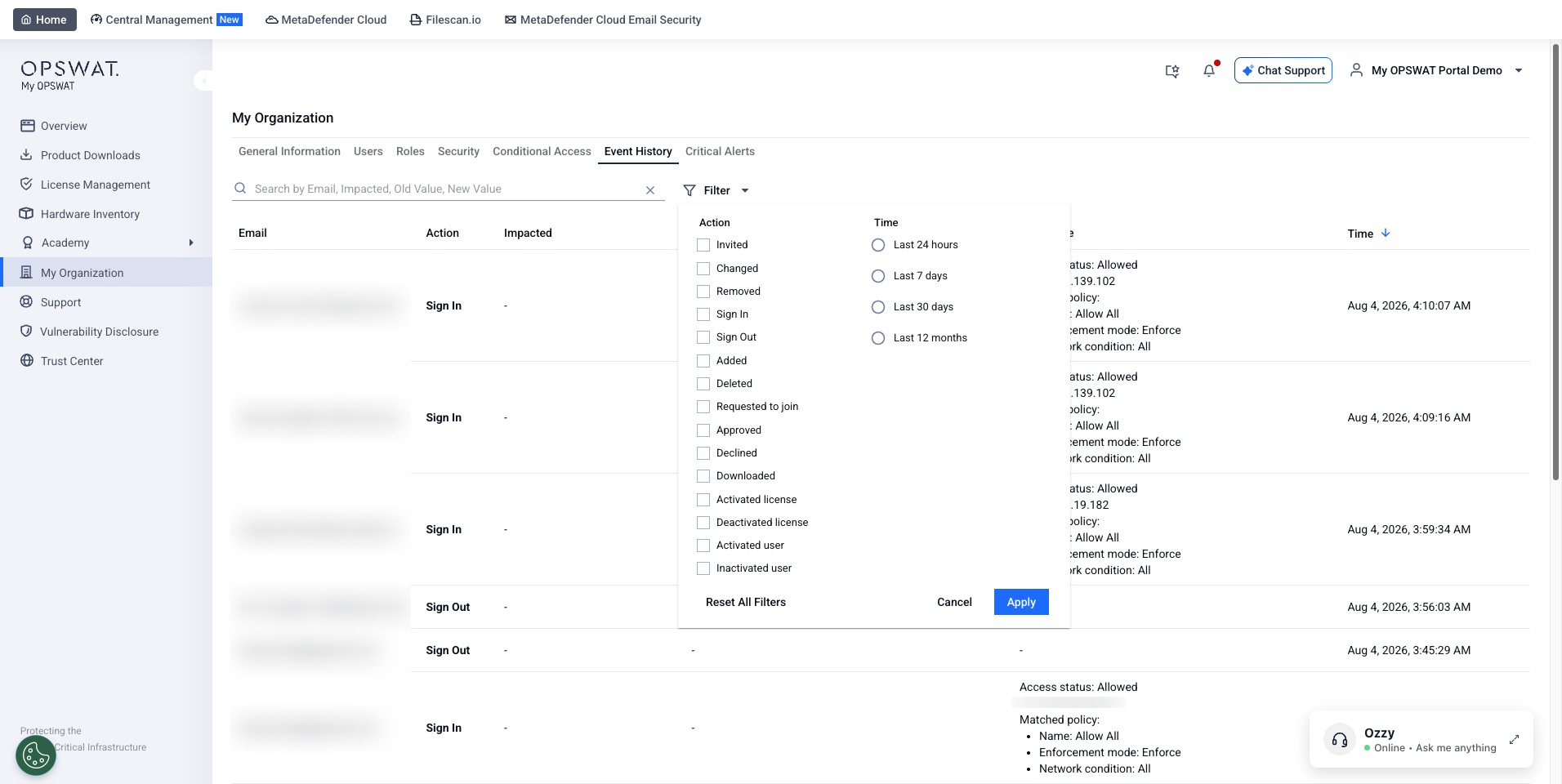1562x784 pixels.
Task: Switch to Conditional Access tab
Action: (542, 151)
